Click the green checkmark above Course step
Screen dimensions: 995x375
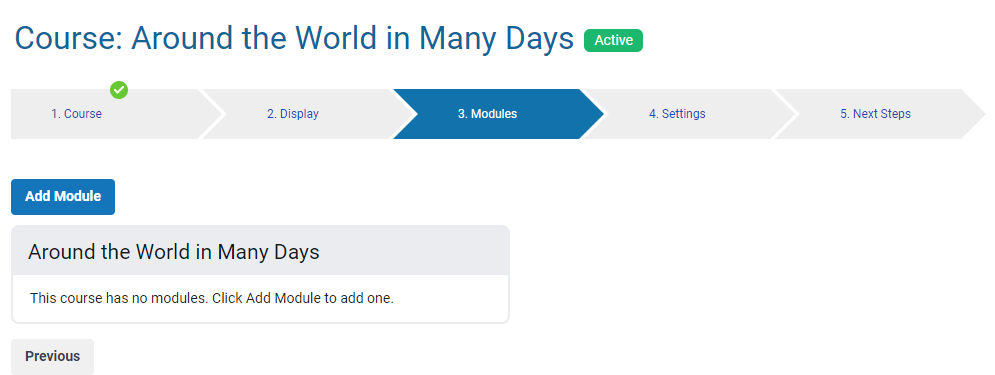point(119,89)
